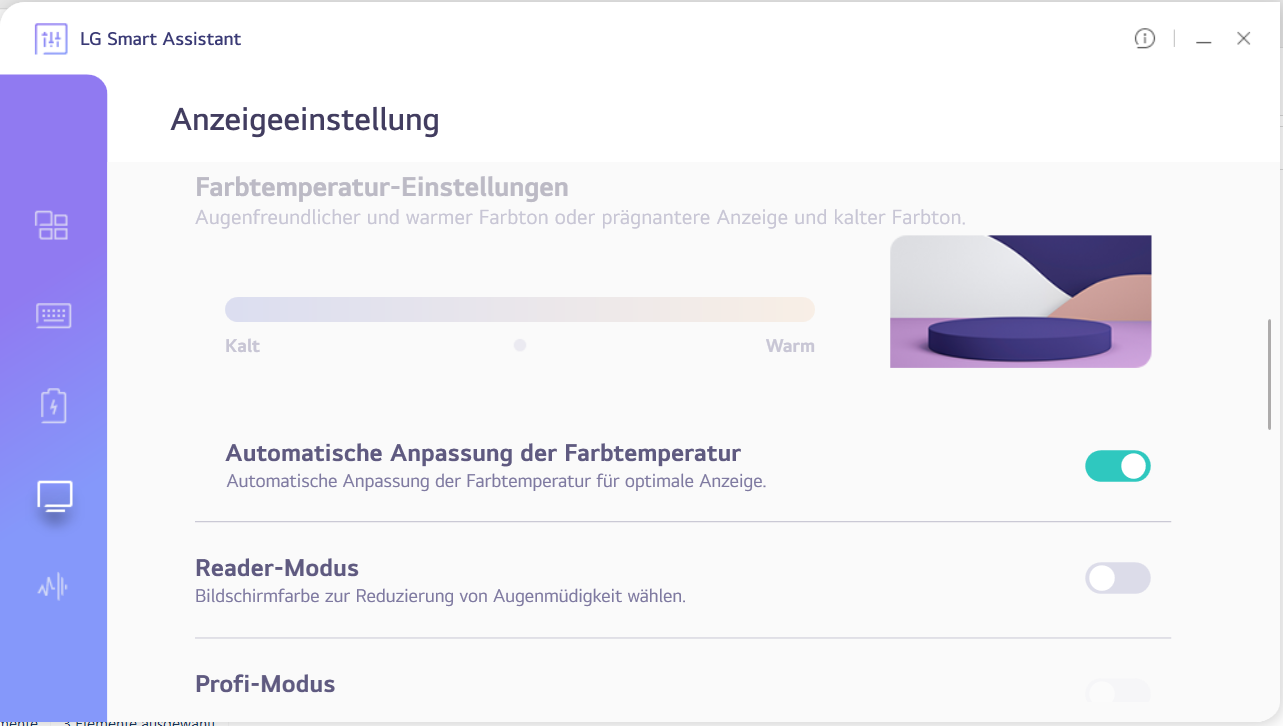This screenshot has width=1283, height=726.
Task: Open keyboard settings from the sidebar
Action: click(53, 316)
